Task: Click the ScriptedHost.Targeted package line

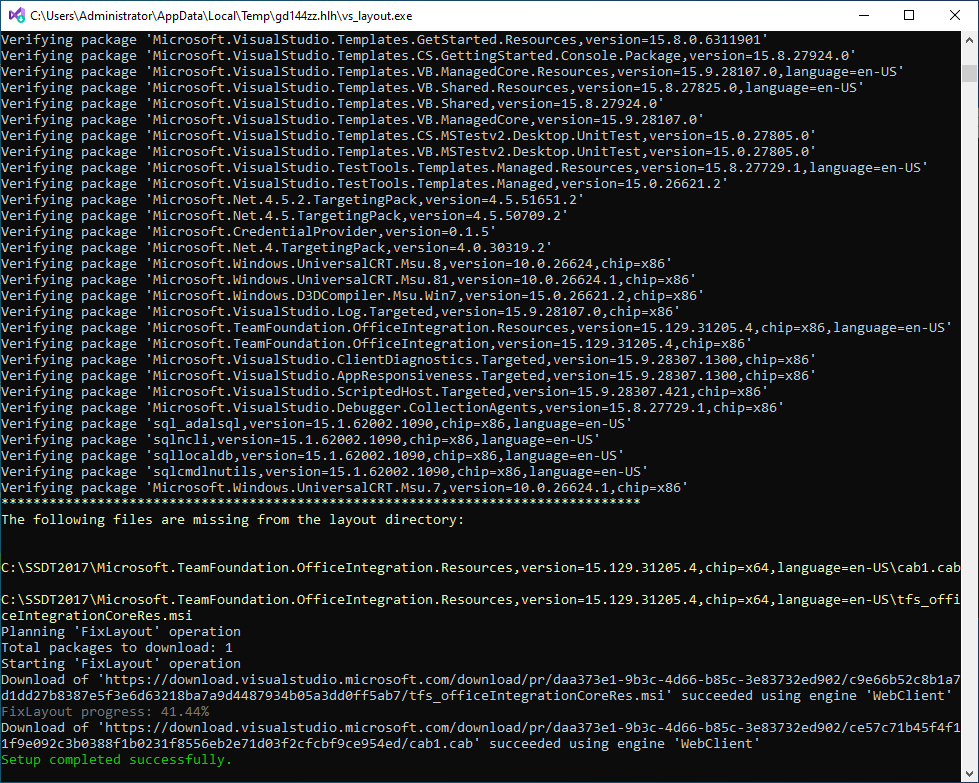Action: point(385,392)
